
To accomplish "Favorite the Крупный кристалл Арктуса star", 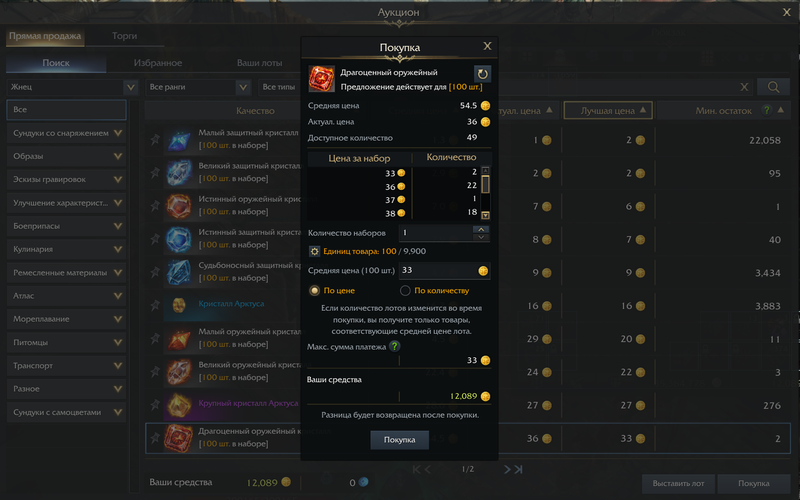I will pyautogui.click(x=155, y=405).
